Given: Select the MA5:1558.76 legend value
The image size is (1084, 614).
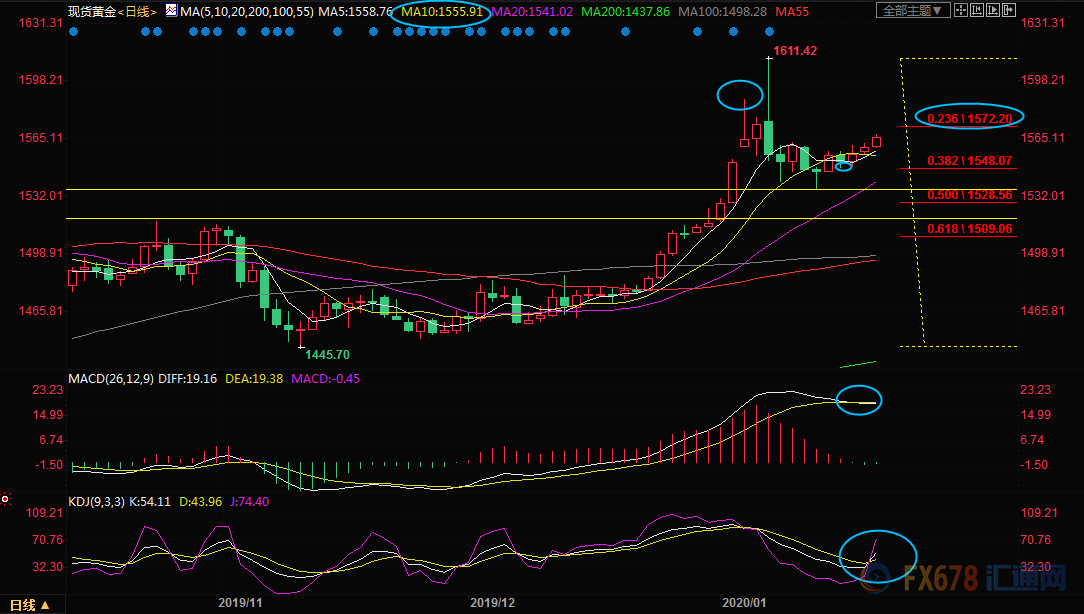Looking at the screenshot, I should [356, 12].
